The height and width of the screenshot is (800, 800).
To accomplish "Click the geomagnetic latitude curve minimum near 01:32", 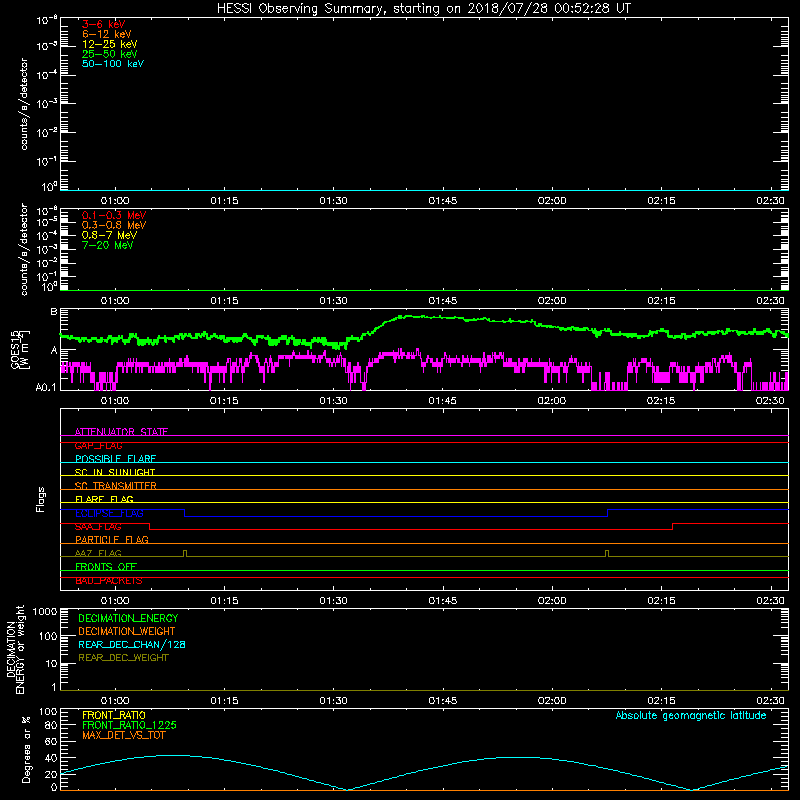I will coord(347,789).
